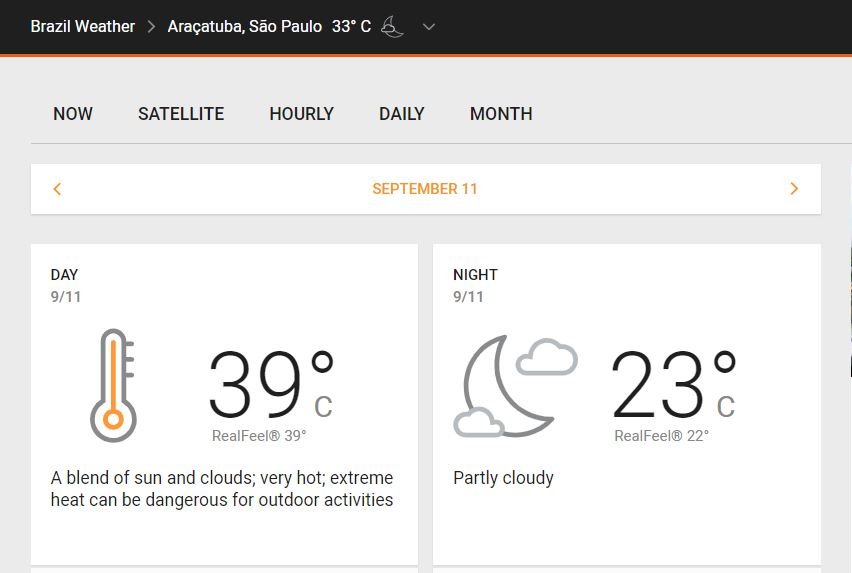The height and width of the screenshot is (573, 852).
Task: Click the breadcrumb separator arrow after Brazil Weather
Action: [x=151, y=27]
